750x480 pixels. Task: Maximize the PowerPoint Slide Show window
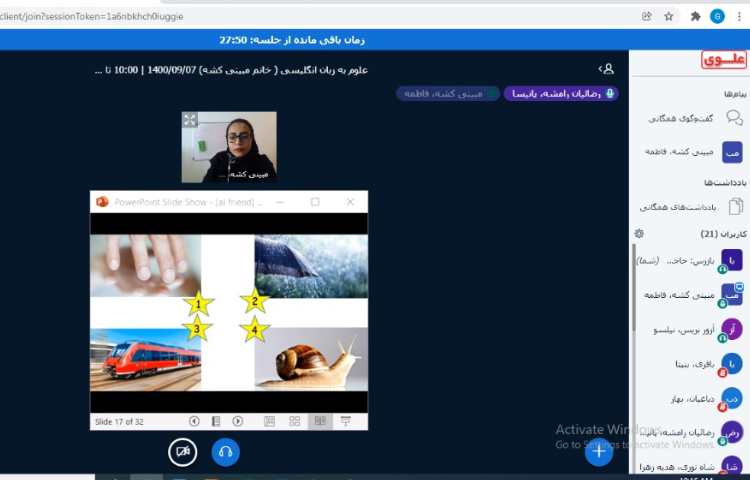pos(315,202)
